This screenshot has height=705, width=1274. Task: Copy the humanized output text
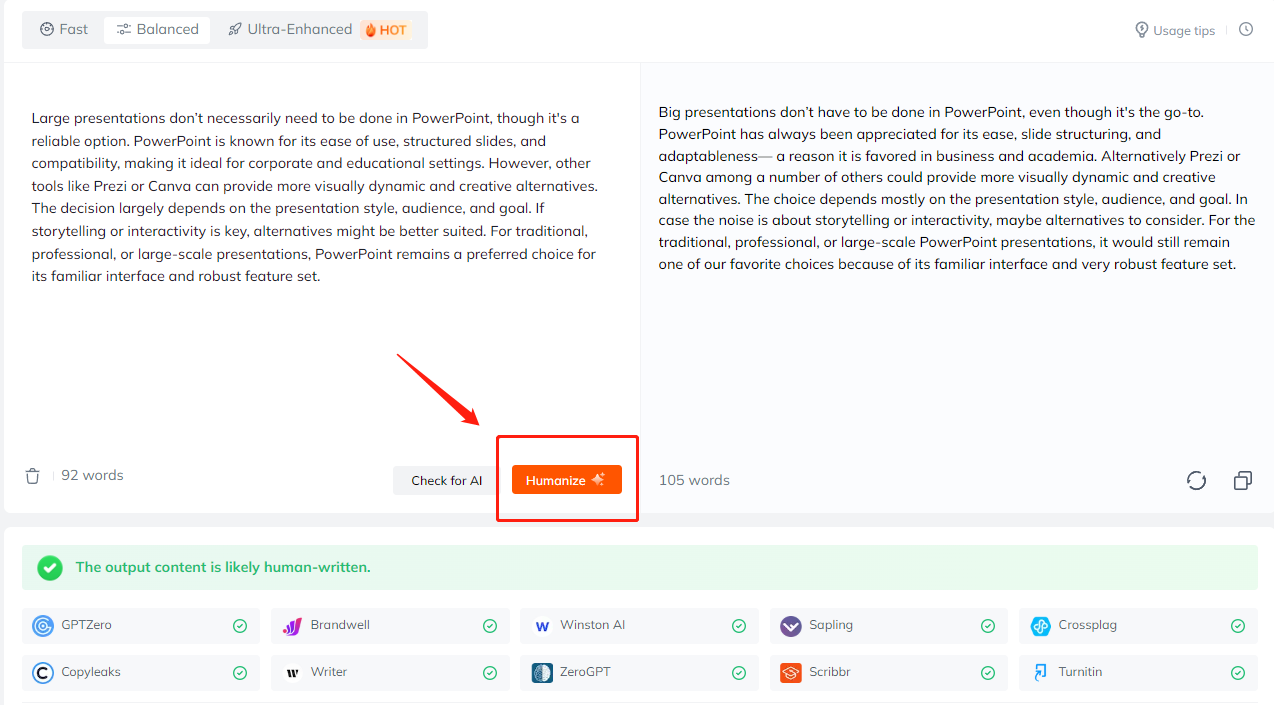click(x=1242, y=481)
